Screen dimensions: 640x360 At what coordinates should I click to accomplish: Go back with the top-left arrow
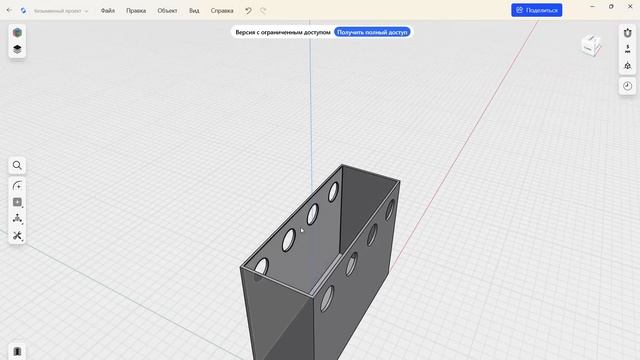(9, 10)
